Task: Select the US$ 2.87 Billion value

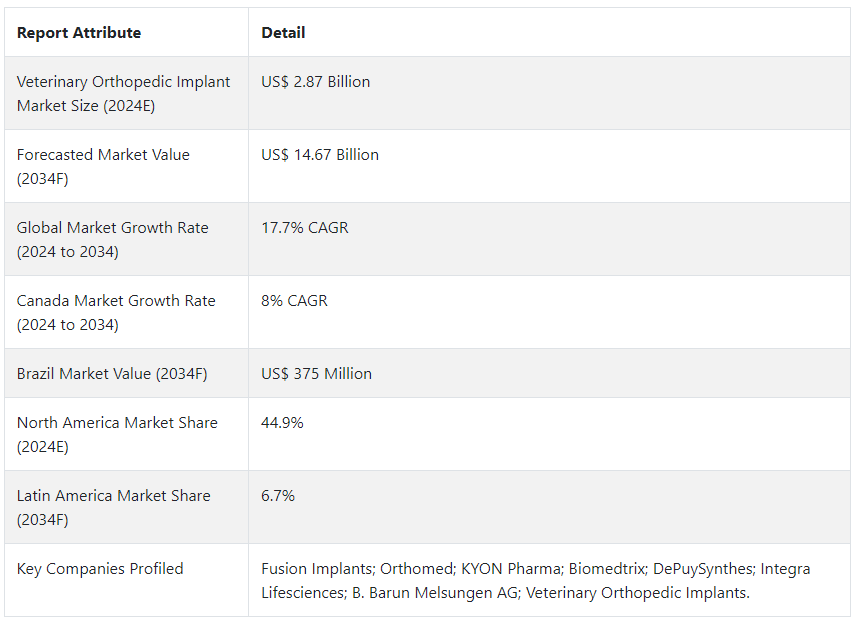Action: [x=315, y=82]
